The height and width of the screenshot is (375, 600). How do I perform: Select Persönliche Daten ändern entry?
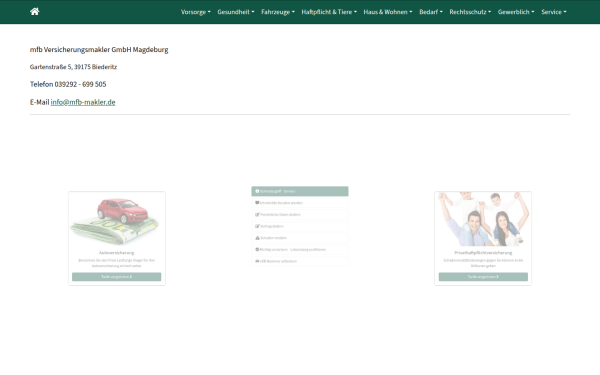point(300,215)
